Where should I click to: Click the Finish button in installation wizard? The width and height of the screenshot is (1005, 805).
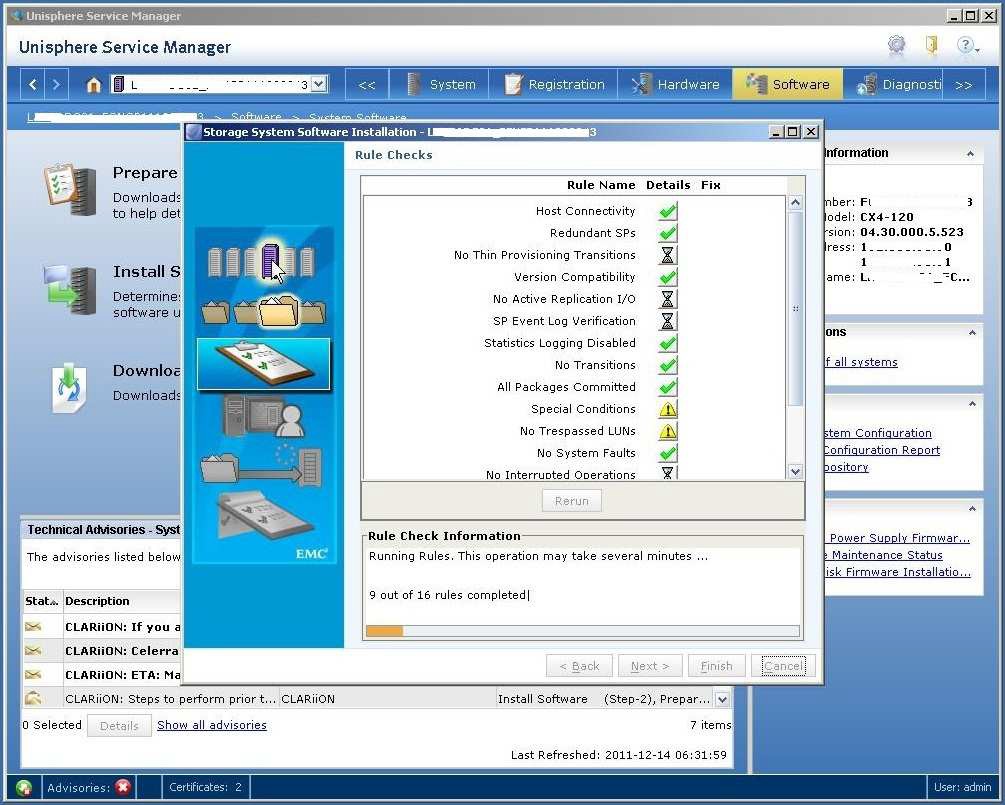717,666
